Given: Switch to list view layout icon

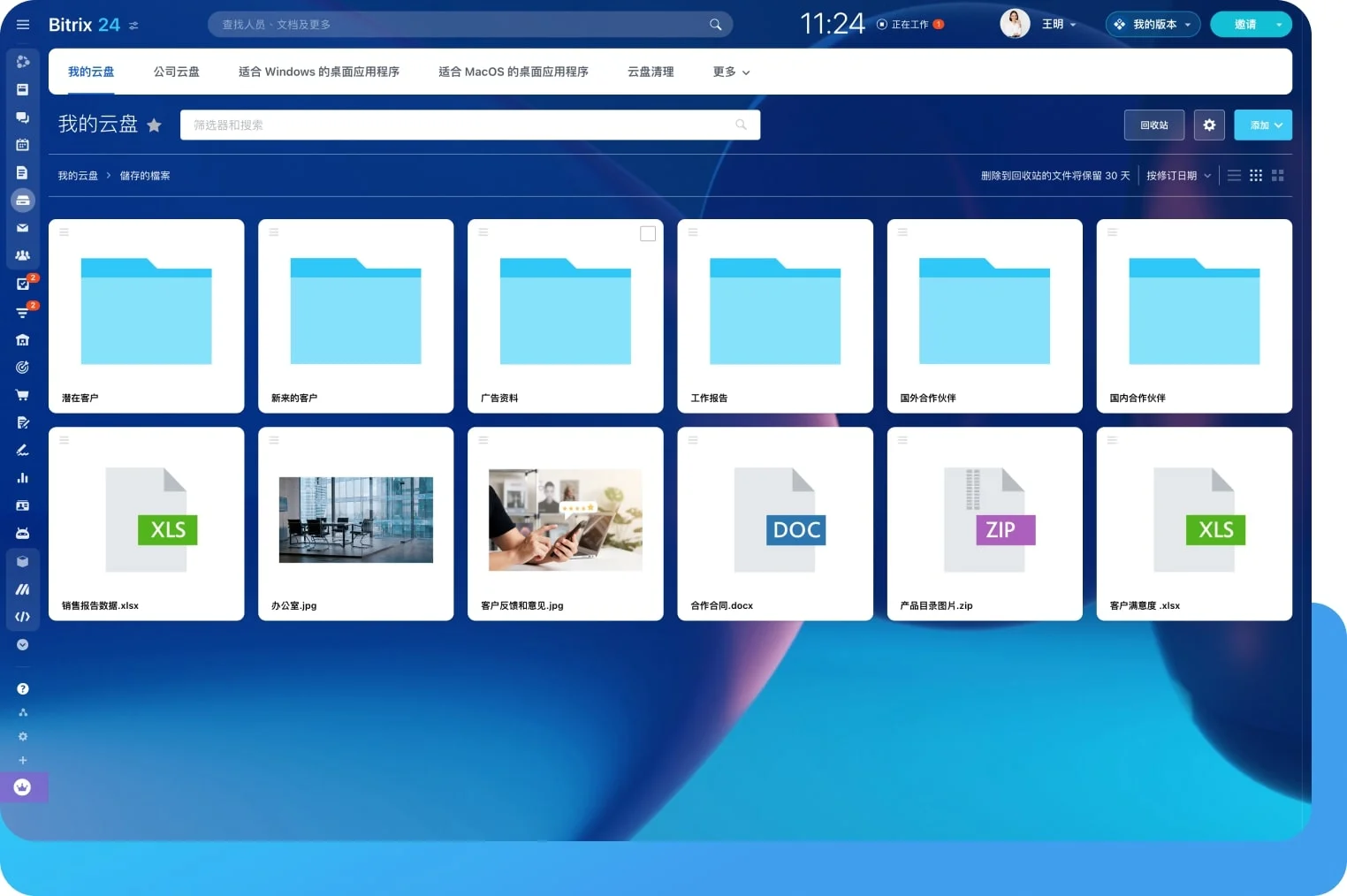Looking at the screenshot, I should click(1234, 176).
